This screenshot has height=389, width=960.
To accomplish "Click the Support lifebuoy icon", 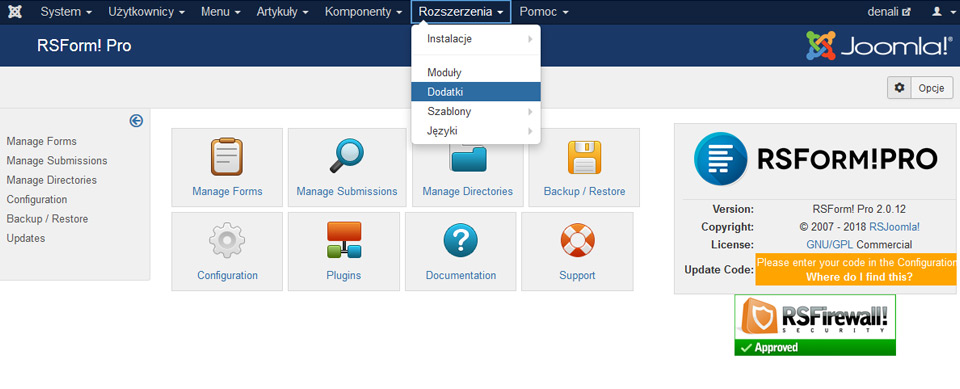I will pos(577,240).
